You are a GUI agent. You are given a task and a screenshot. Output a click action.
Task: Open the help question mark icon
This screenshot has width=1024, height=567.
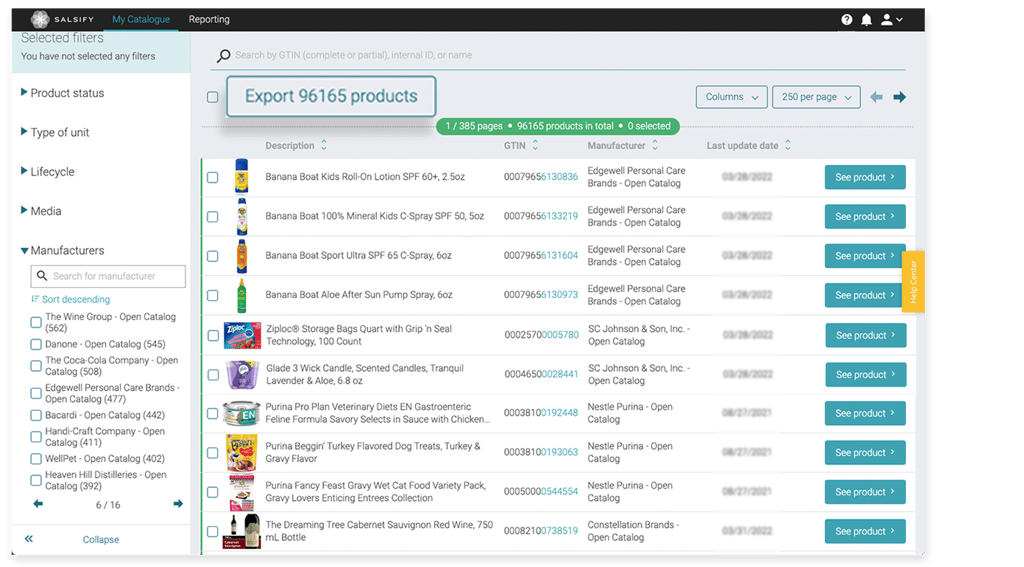coord(846,20)
